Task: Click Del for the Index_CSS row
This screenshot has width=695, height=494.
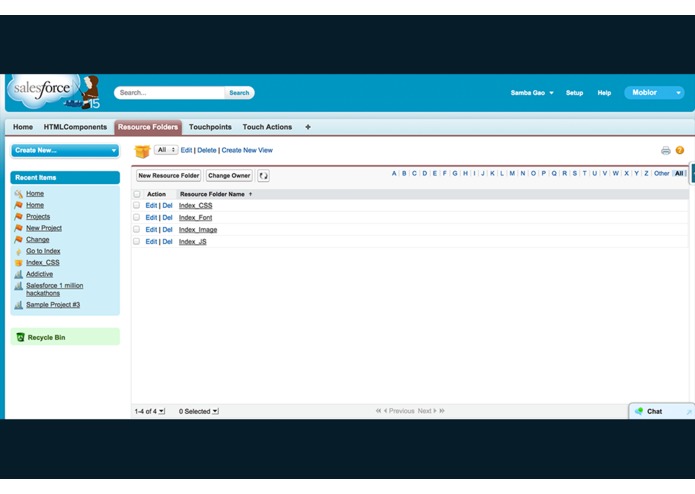Action: pyautogui.click(x=167, y=206)
